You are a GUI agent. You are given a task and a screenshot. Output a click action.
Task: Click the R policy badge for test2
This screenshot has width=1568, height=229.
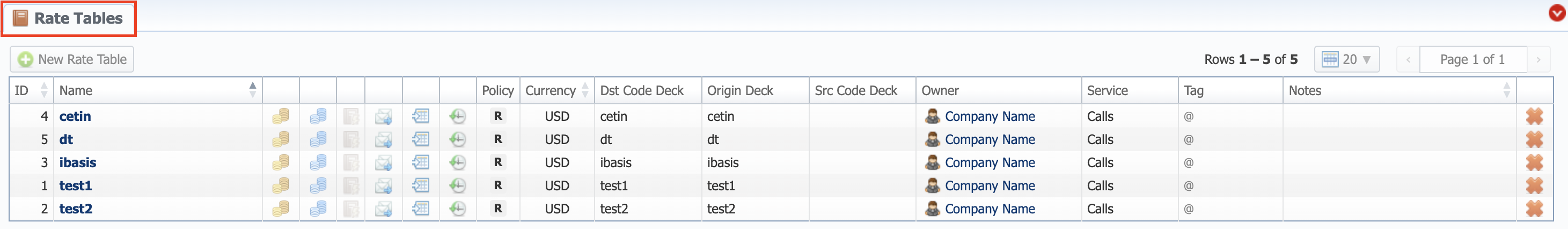coord(498,208)
